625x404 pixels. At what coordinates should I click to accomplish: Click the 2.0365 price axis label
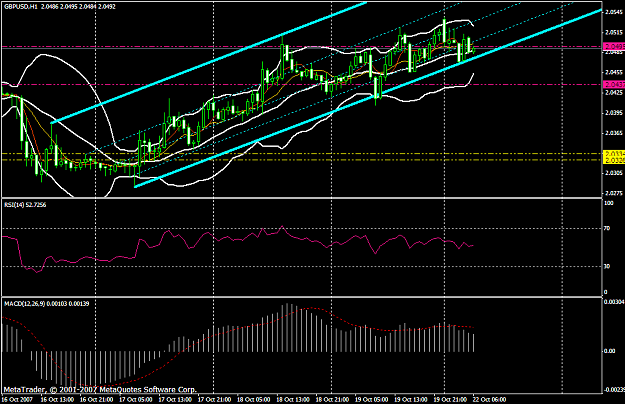click(614, 133)
